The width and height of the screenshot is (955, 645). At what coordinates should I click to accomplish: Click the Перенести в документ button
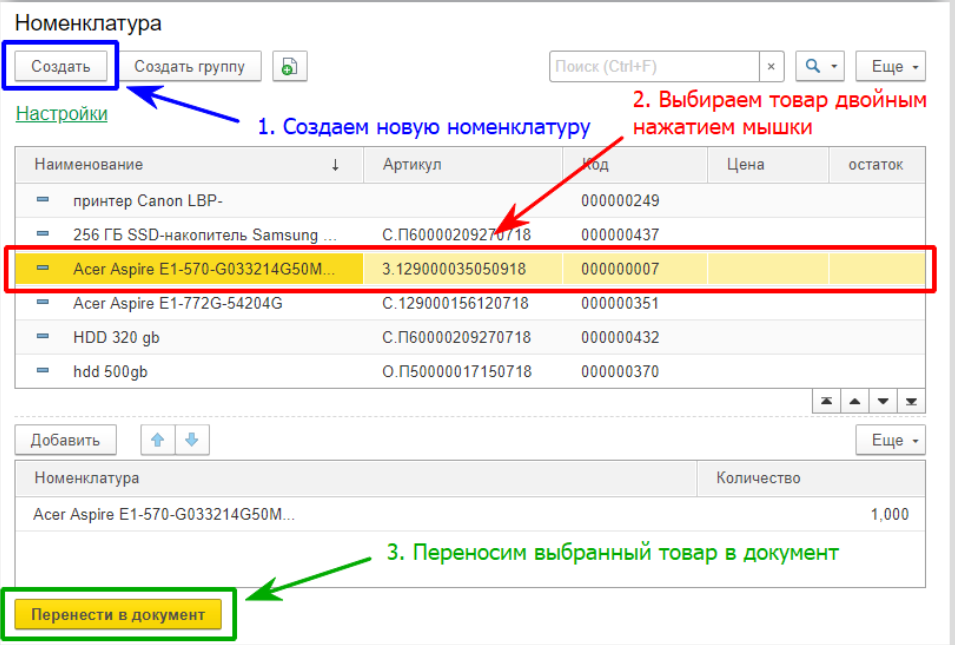click(x=118, y=615)
